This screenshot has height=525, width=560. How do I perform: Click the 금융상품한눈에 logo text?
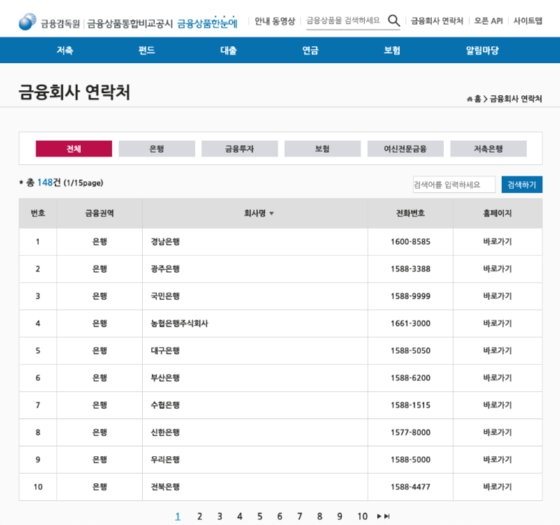pos(207,22)
